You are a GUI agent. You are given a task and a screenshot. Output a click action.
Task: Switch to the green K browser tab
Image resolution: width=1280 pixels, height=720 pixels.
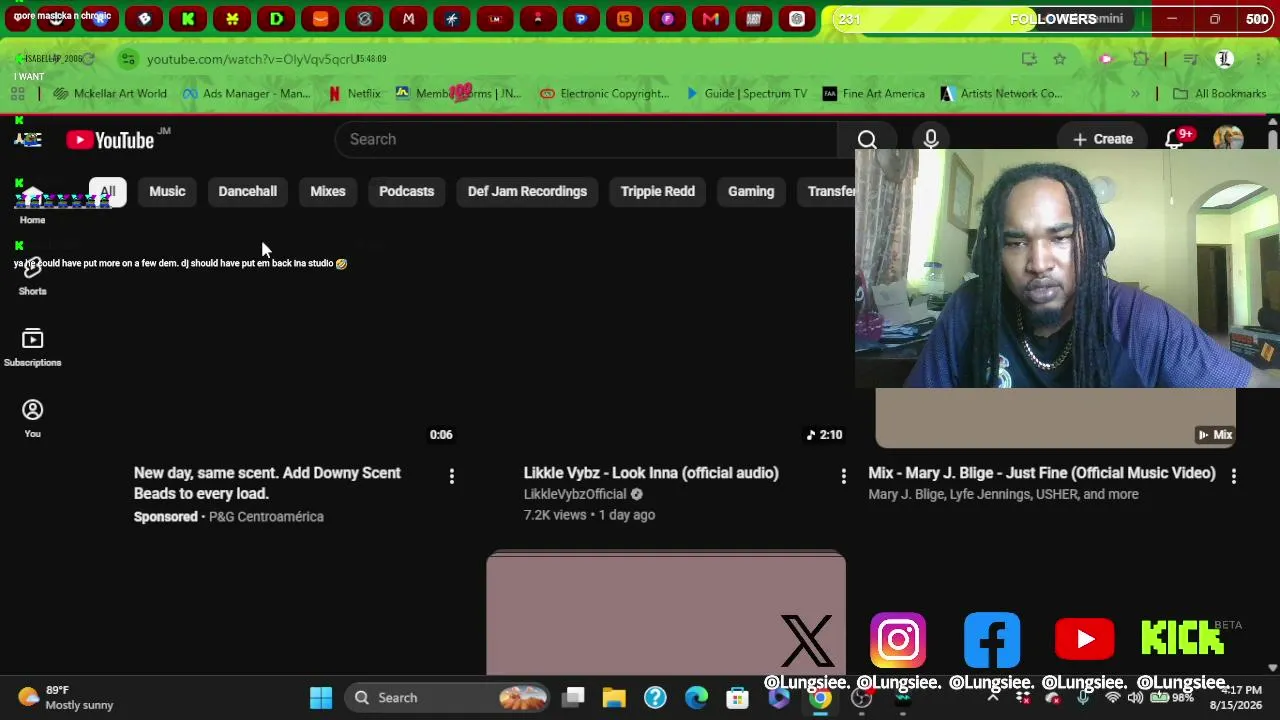[188, 19]
